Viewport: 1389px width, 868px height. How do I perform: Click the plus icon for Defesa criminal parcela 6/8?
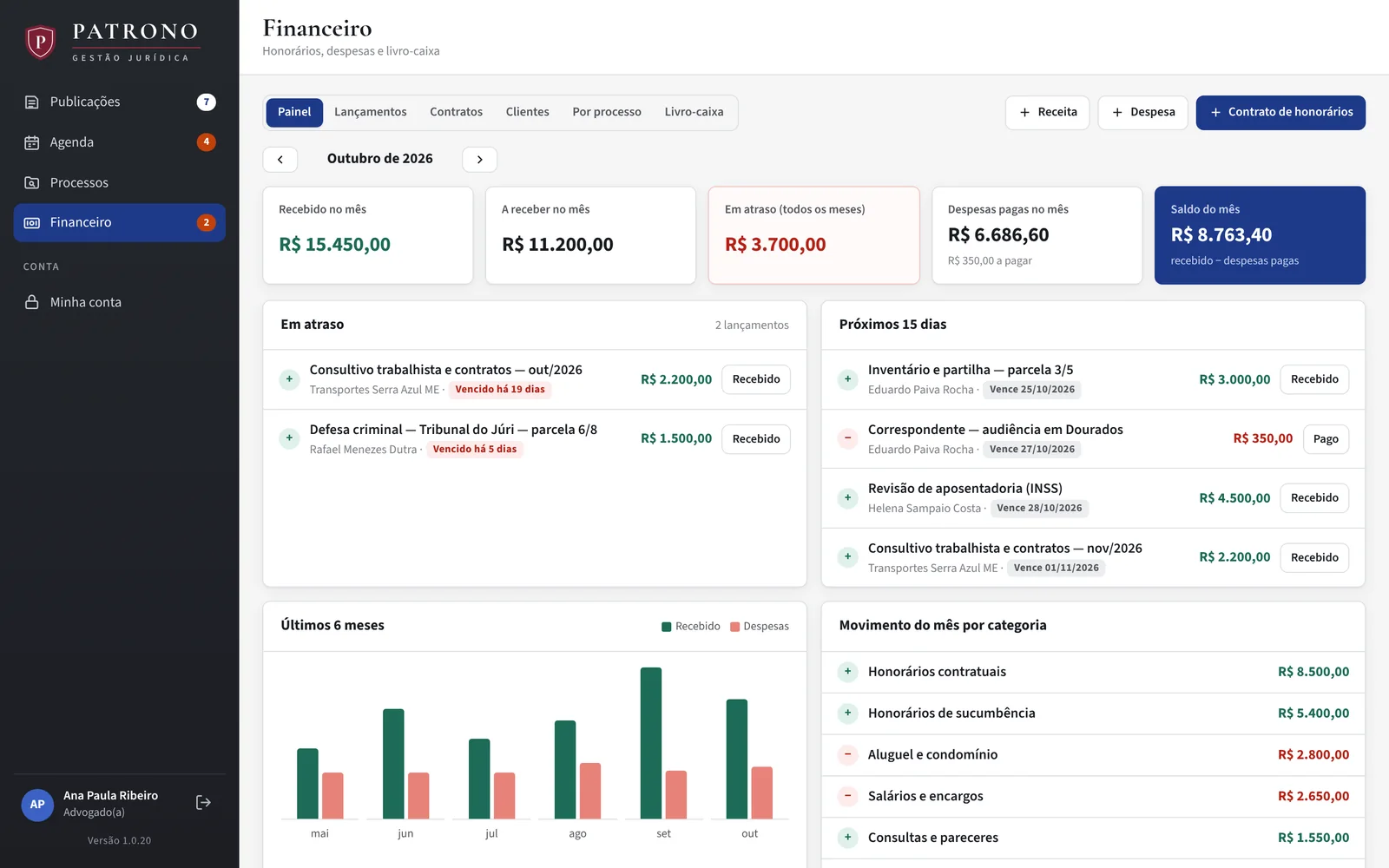click(289, 439)
